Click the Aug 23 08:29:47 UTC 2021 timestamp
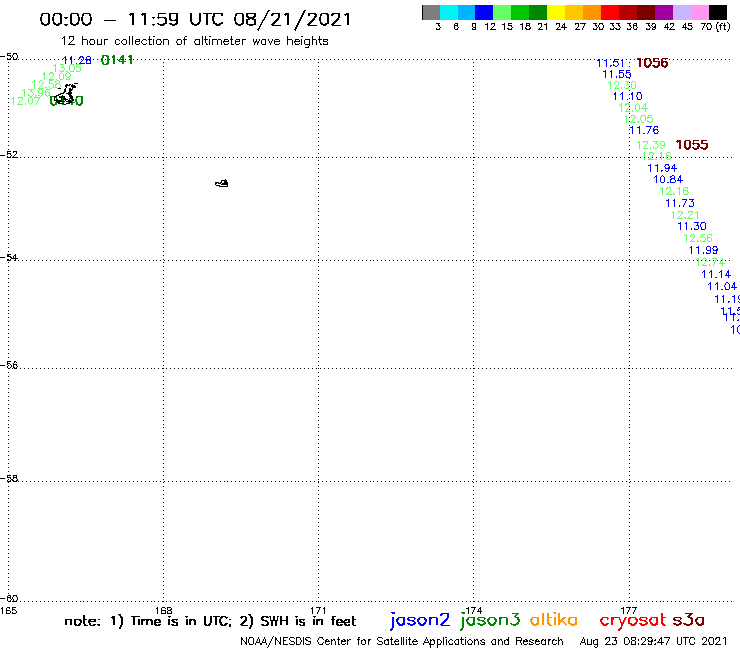Screen dimensions: 740x650 653,641
